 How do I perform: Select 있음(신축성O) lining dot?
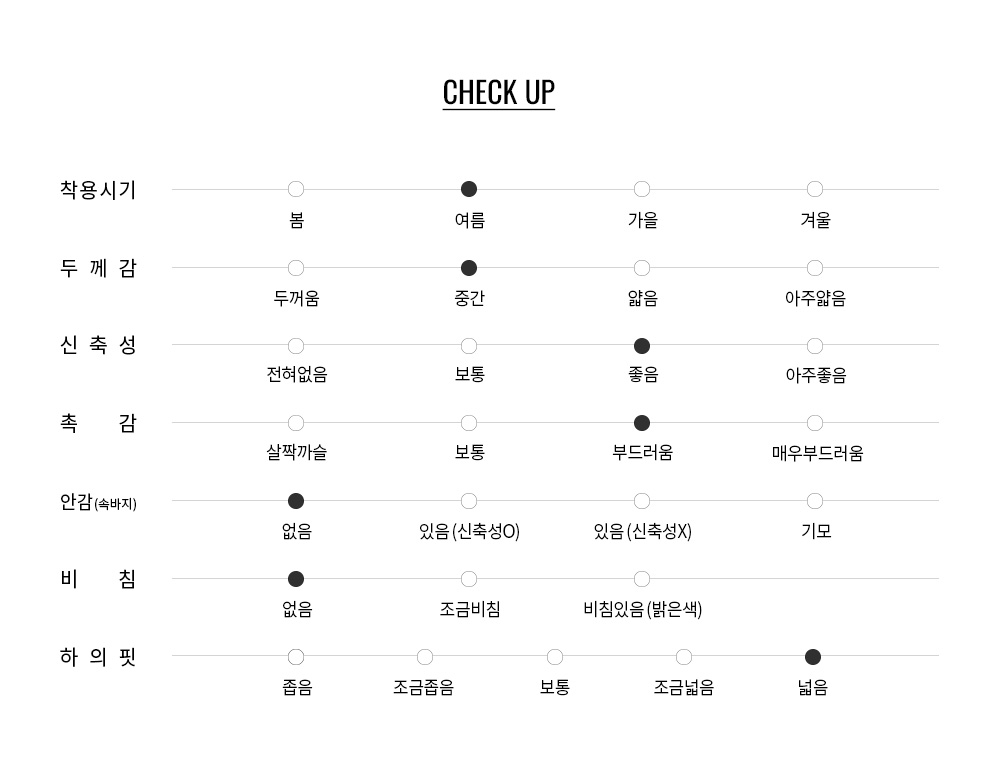(x=469, y=501)
